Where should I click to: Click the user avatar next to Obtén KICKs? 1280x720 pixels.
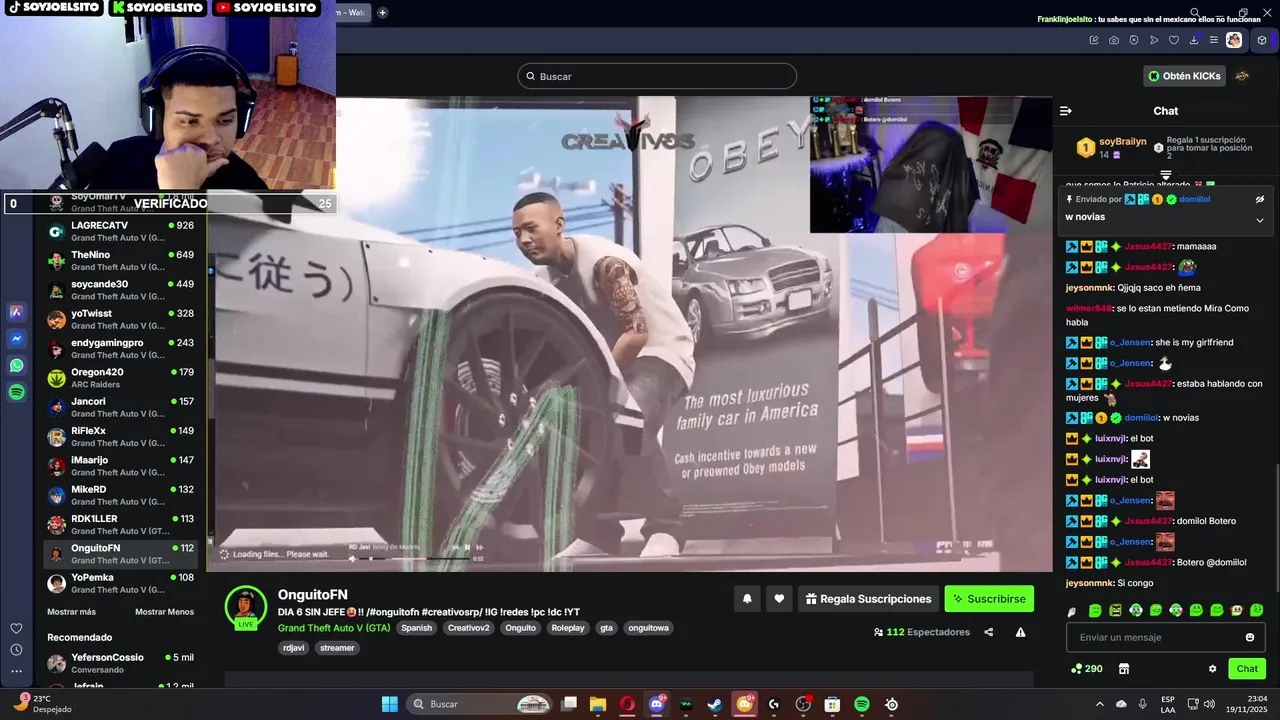click(x=1242, y=76)
